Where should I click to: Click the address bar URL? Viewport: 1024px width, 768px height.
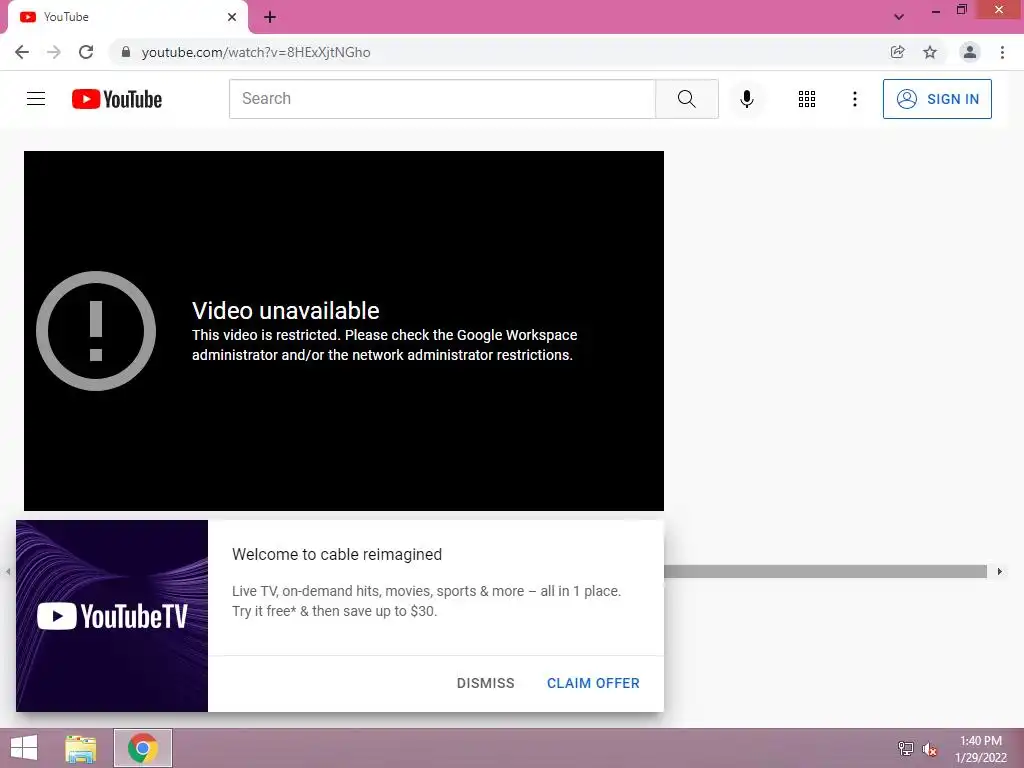click(x=256, y=52)
